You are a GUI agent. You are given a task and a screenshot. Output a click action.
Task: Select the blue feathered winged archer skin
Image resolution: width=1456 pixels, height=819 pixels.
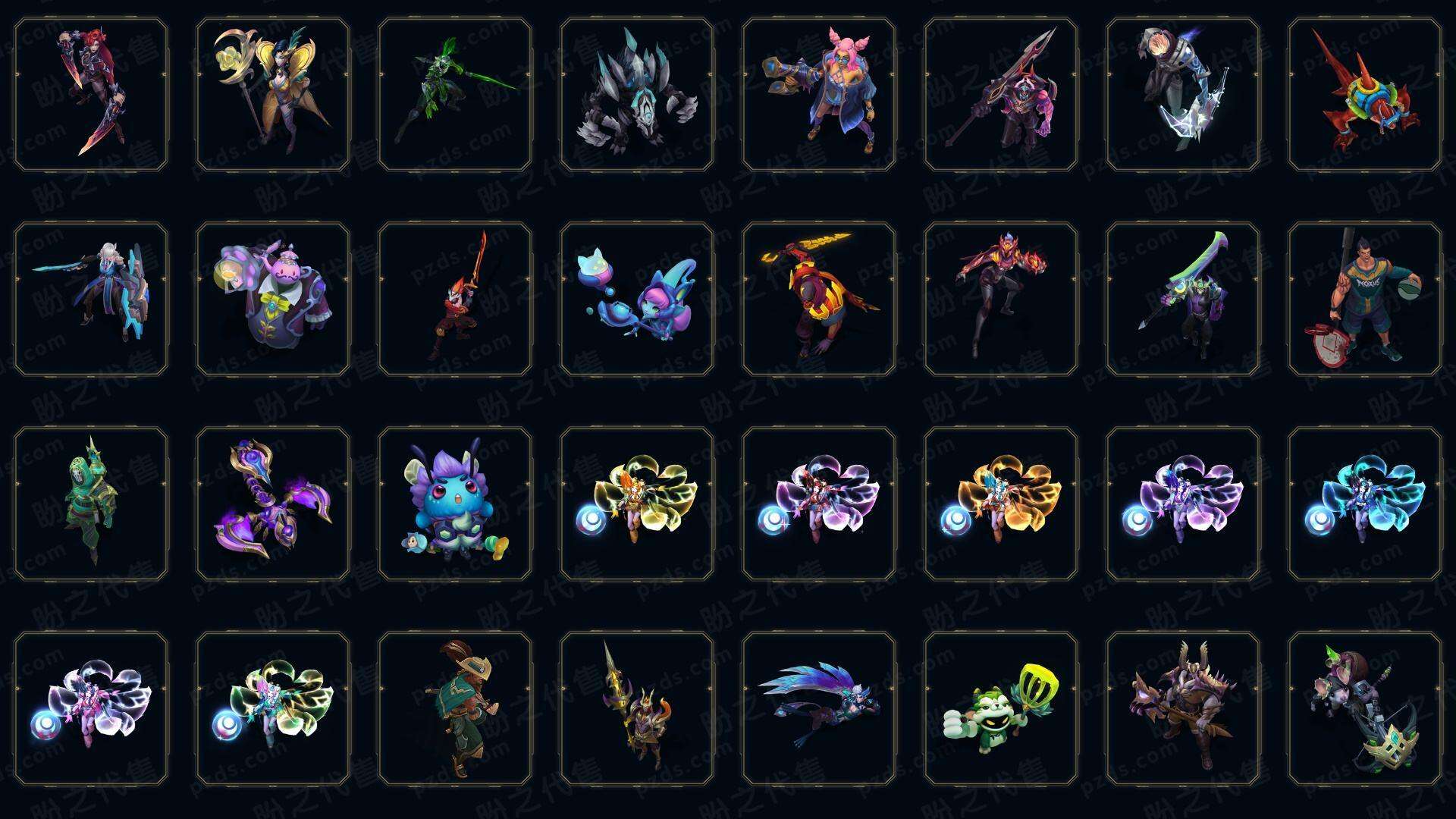819,708
